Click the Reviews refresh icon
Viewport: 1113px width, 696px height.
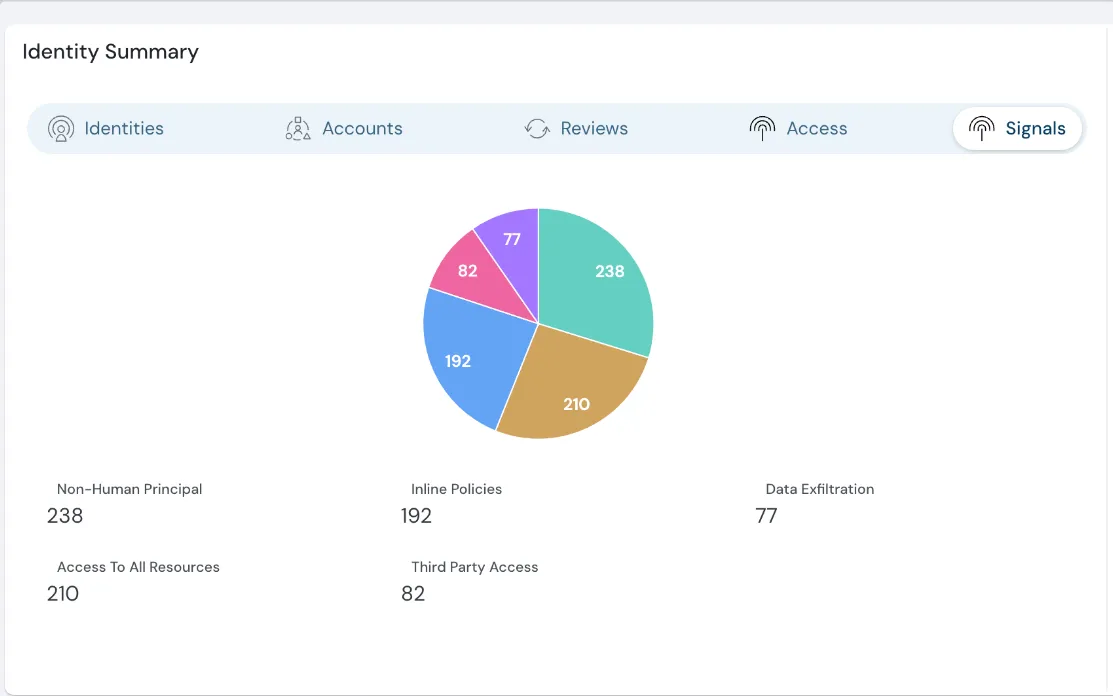coord(537,128)
